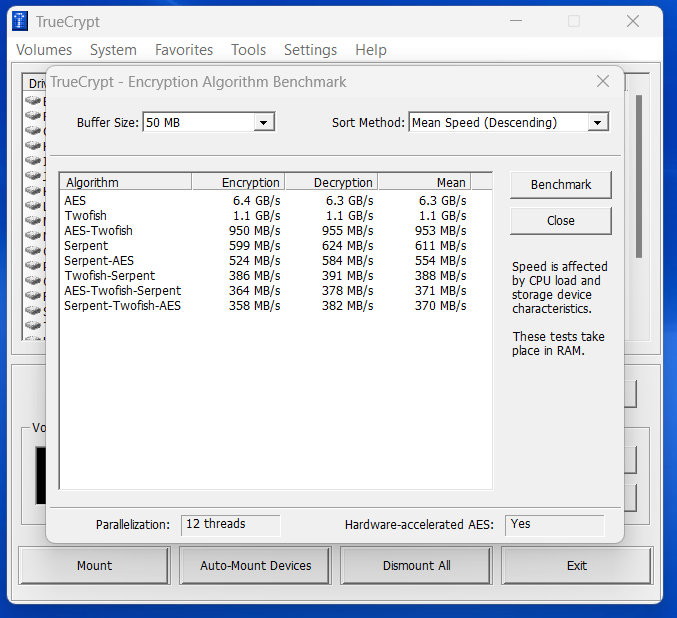Image resolution: width=677 pixels, height=618 pixels.
Task: Open the Favorites menu
Action: tap(184, 50)
